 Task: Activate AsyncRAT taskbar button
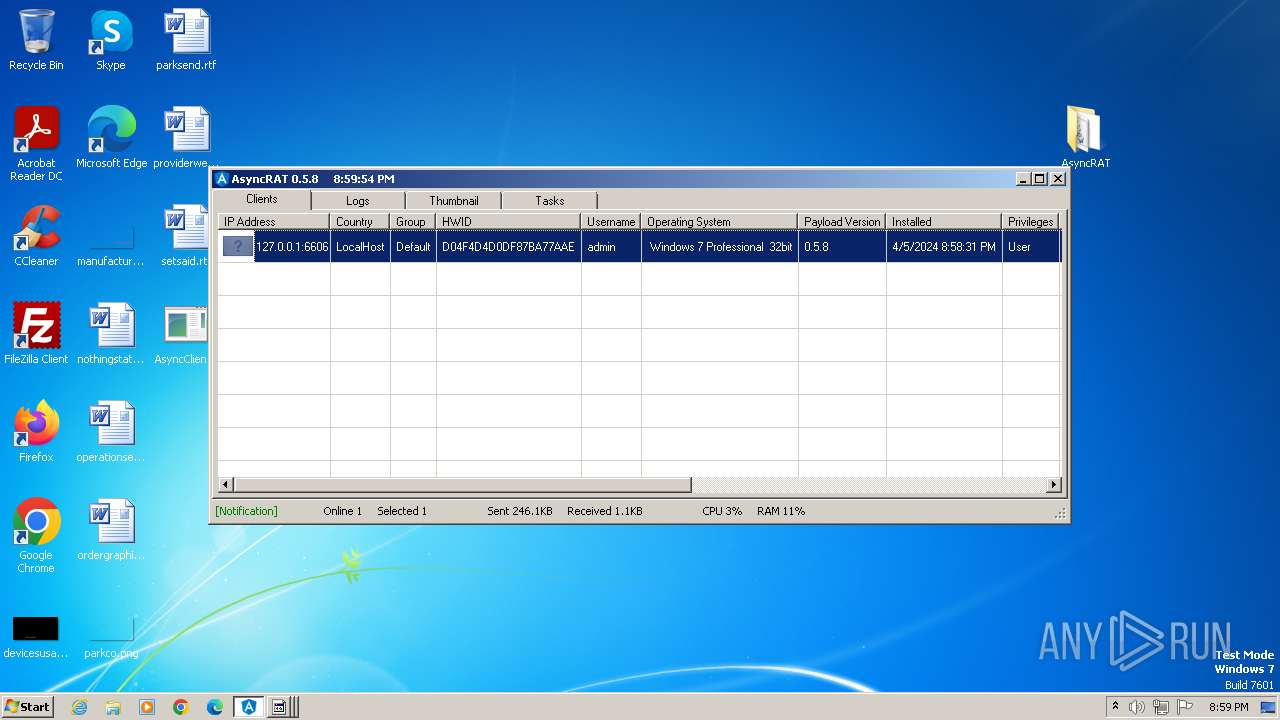click(249, 707)
